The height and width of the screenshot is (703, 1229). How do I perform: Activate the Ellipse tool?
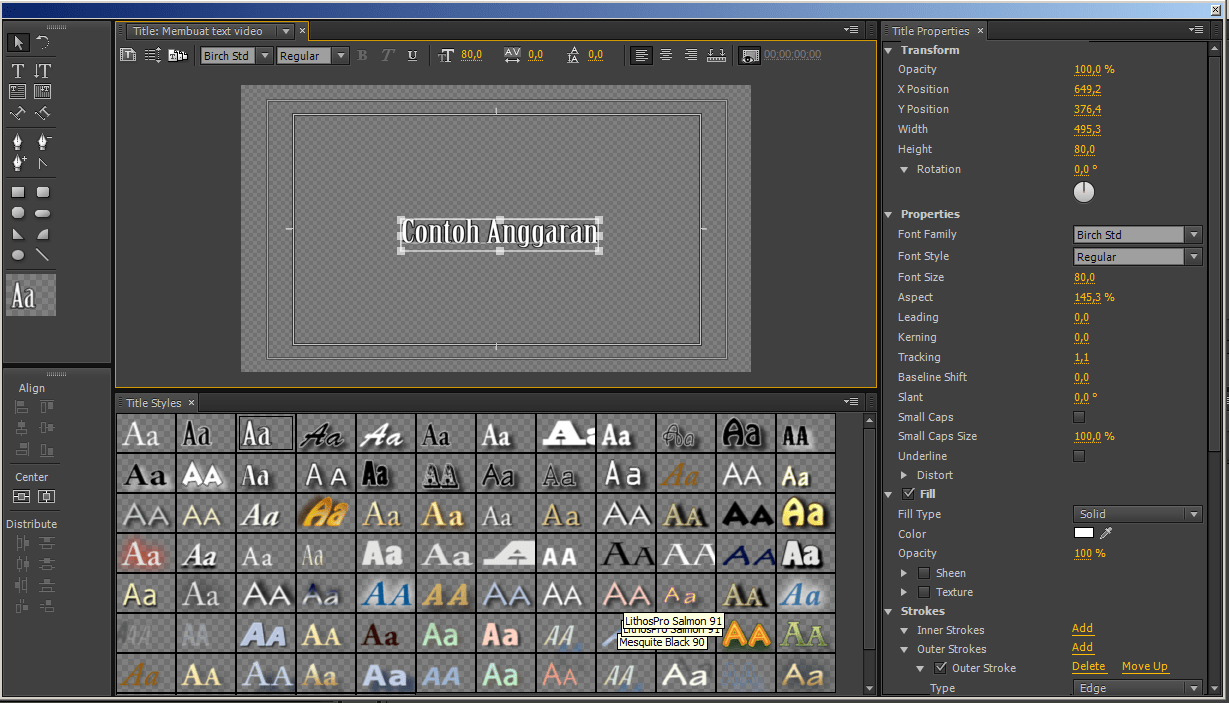(x=17, y=255)
